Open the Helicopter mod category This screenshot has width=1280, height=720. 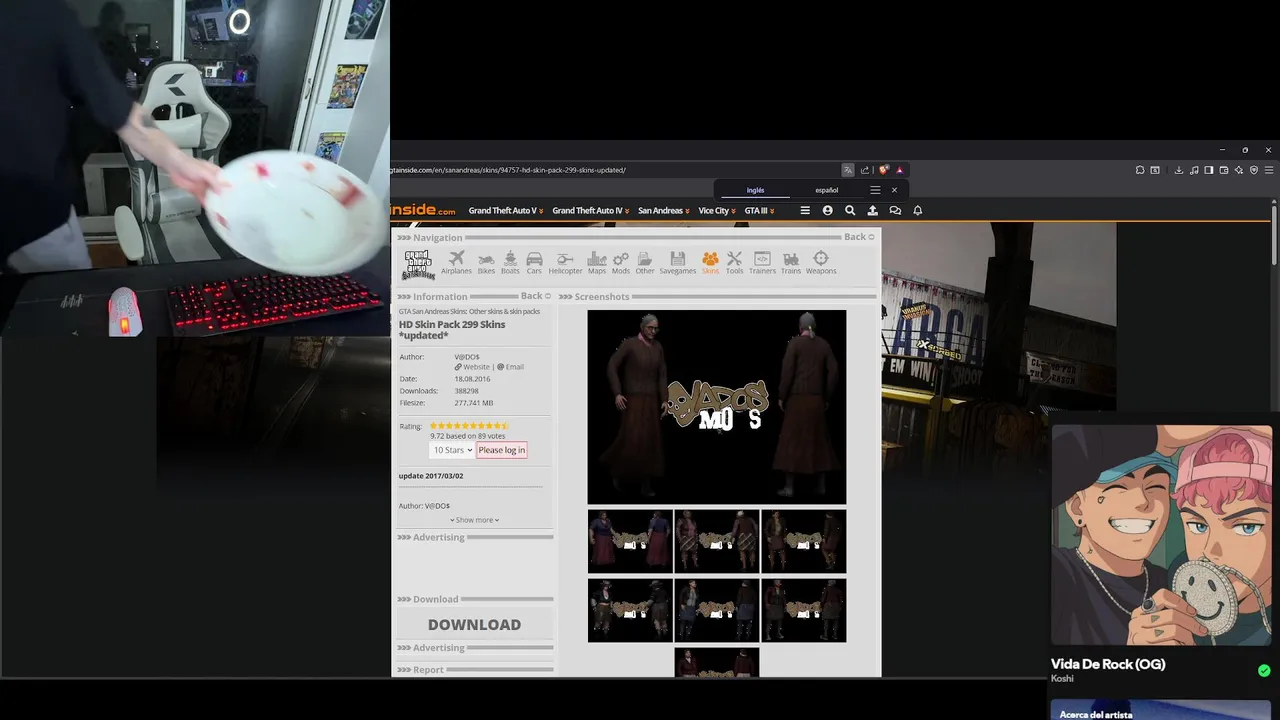(x=565, y=263)
